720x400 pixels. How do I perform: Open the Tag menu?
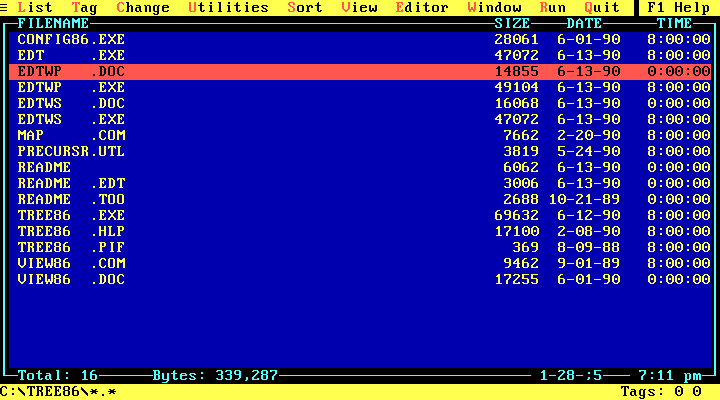coord(84,8)
